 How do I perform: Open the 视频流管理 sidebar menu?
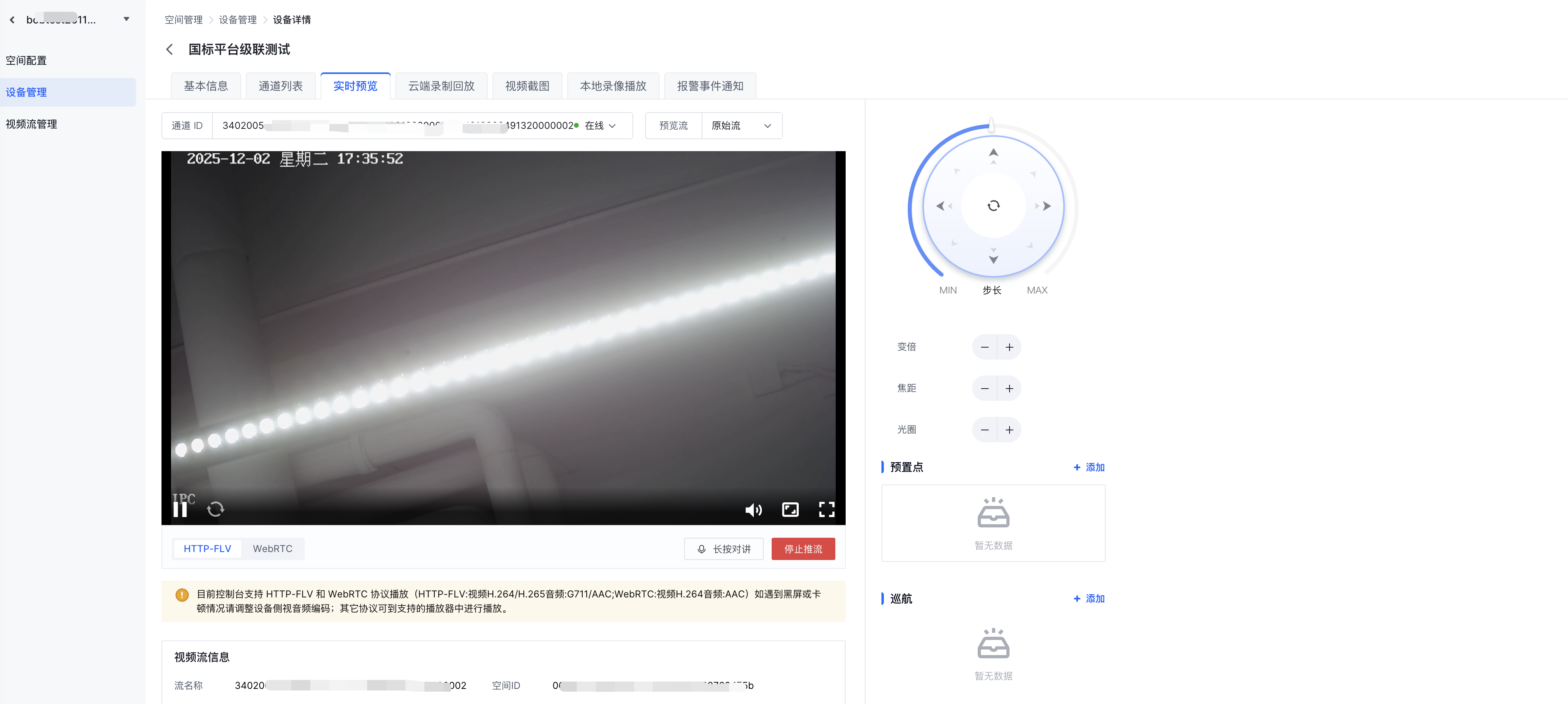(x=32, y=124)
